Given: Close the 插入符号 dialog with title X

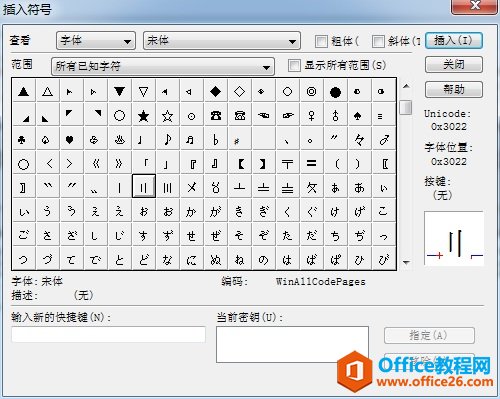Looking at the screenshot, I should [474, 6].
